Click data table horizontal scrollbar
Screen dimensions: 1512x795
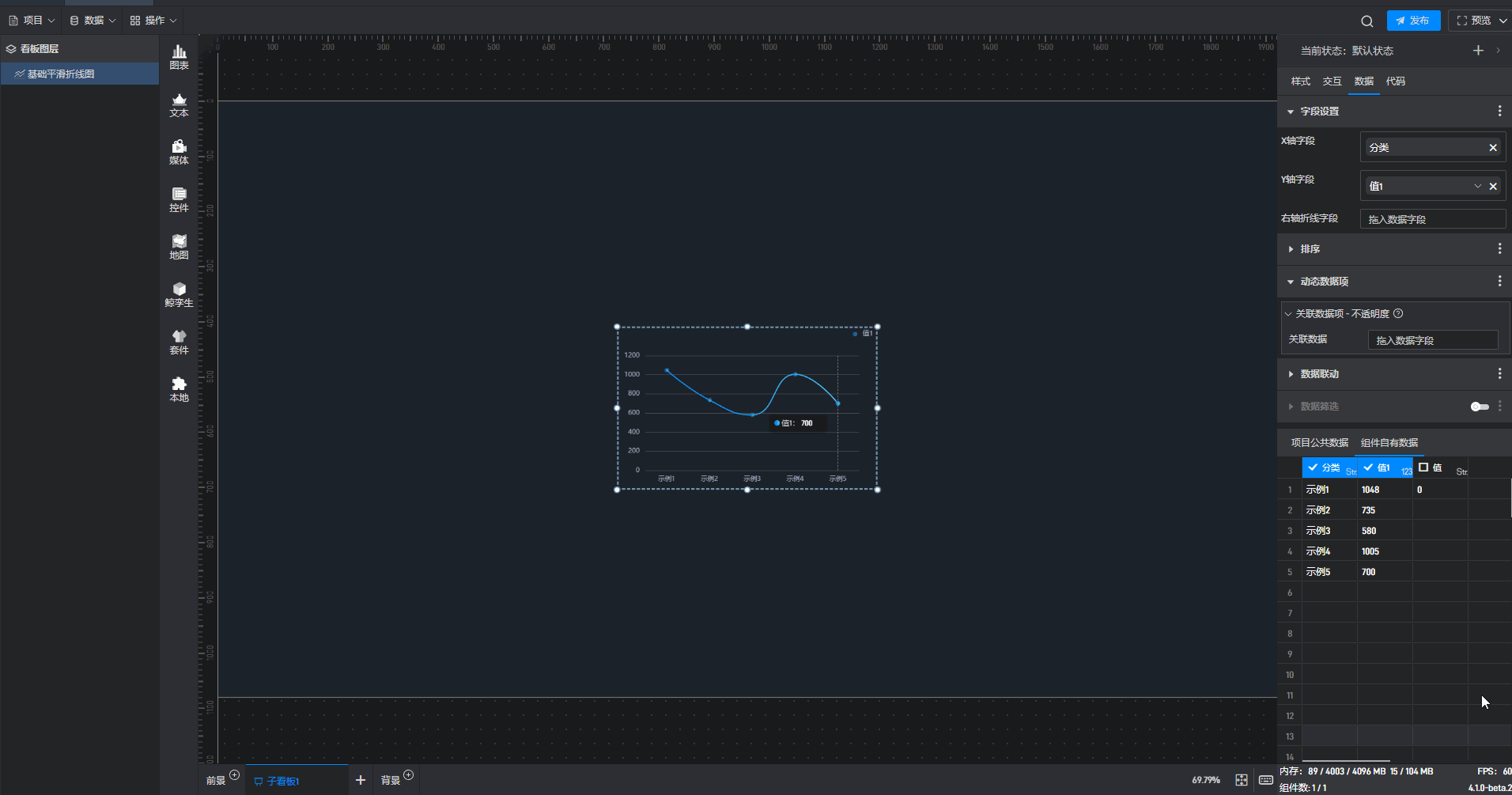pos(1346,761)
